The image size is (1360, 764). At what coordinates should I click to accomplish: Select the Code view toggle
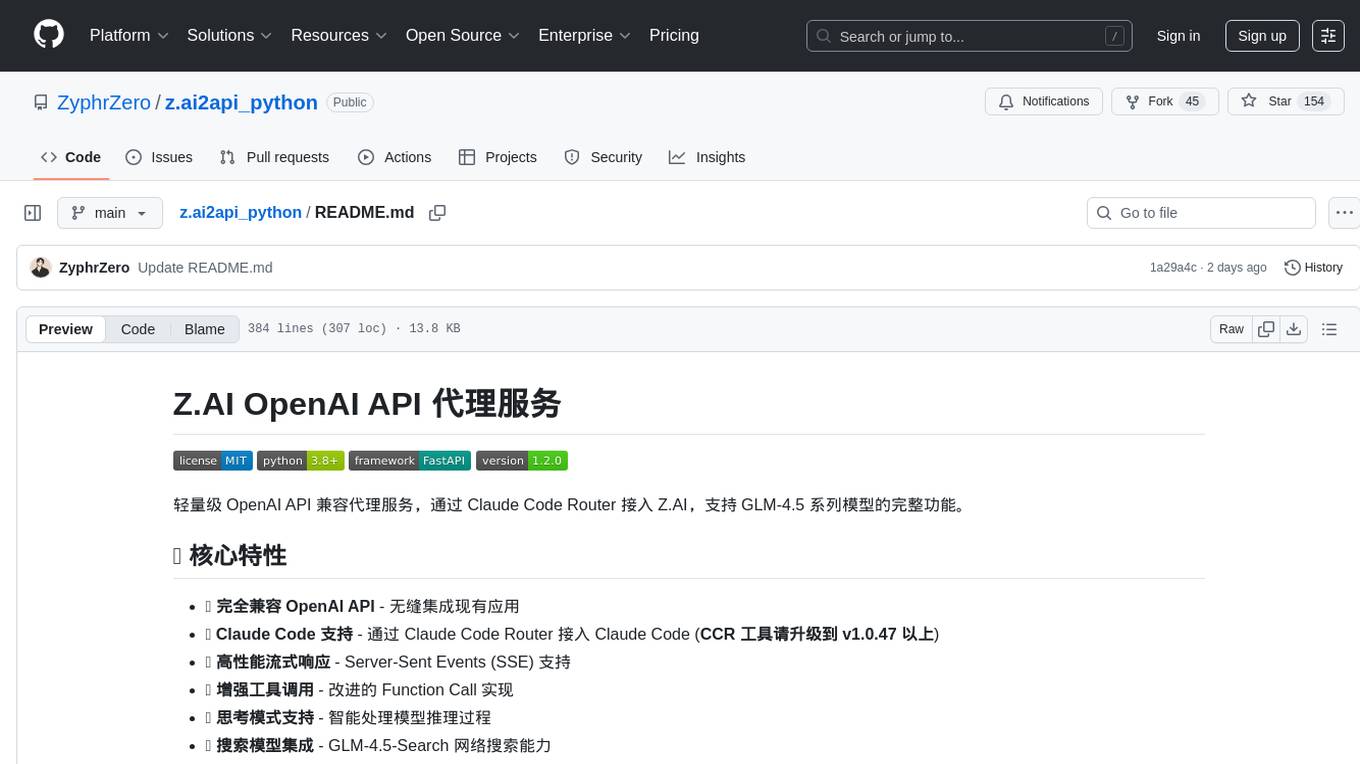138,329
